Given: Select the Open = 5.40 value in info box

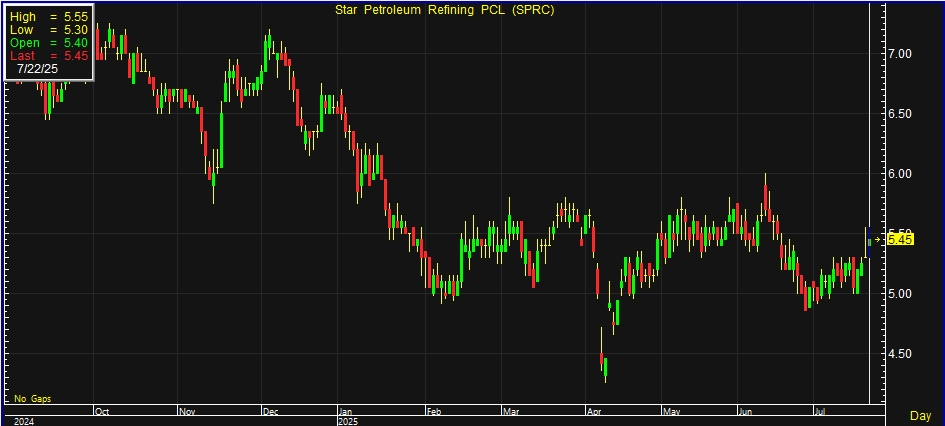Looking at the screenshot, I should click(x=49, y=43).
